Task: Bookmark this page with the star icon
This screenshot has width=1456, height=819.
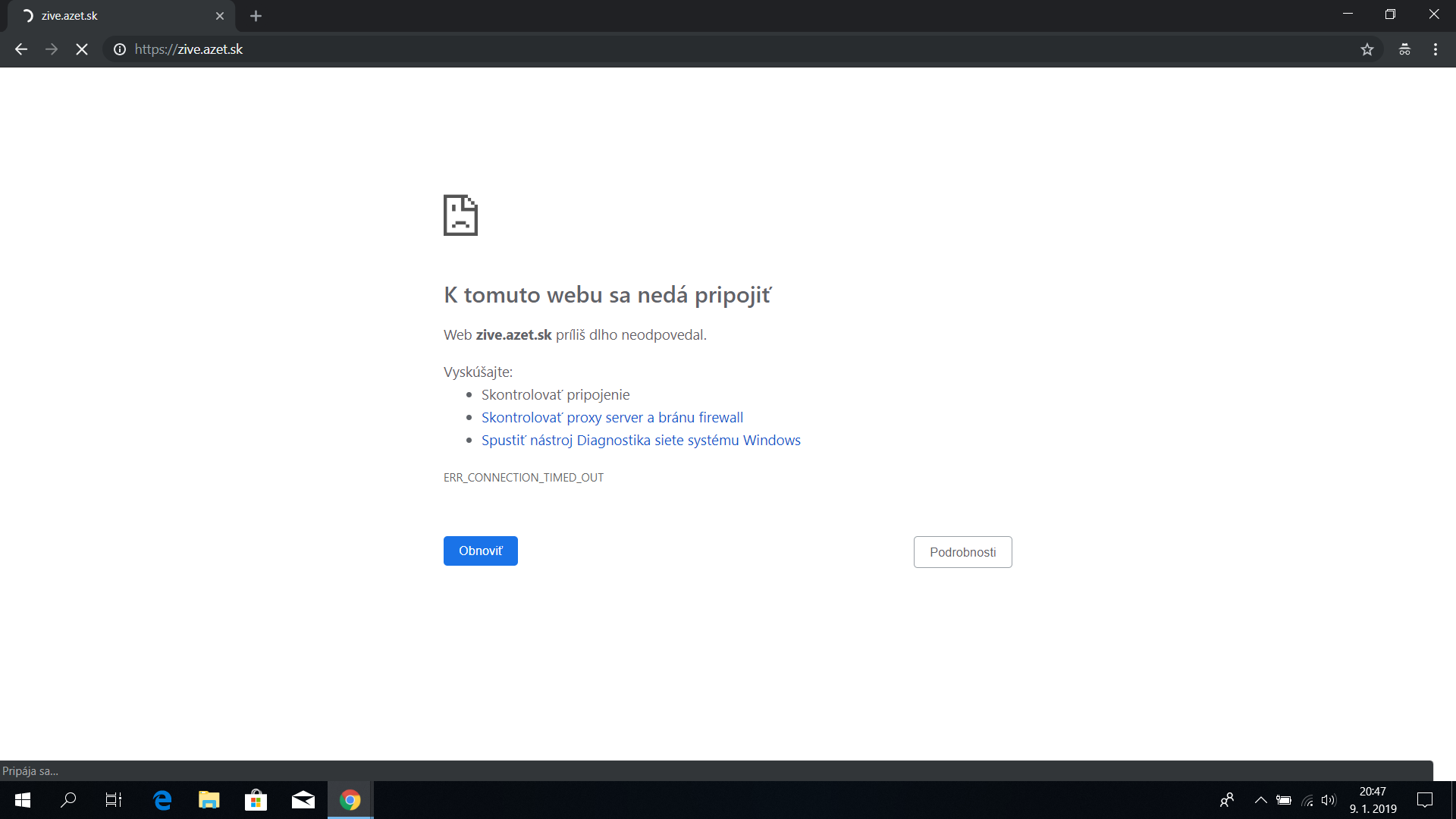Action: [1367, 49]
